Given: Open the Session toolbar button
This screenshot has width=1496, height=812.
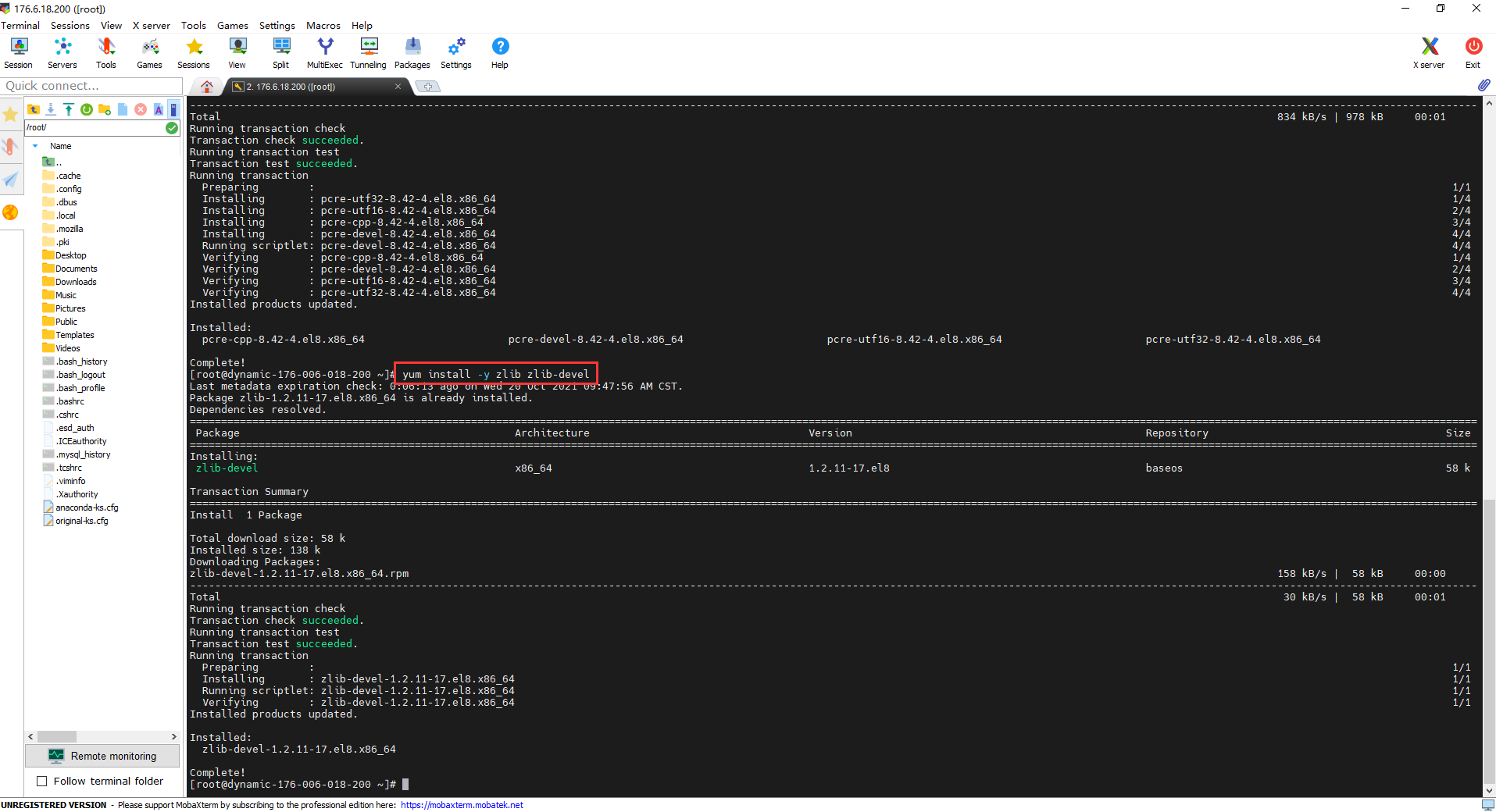Looking at the screenshot, I should 19,53.
